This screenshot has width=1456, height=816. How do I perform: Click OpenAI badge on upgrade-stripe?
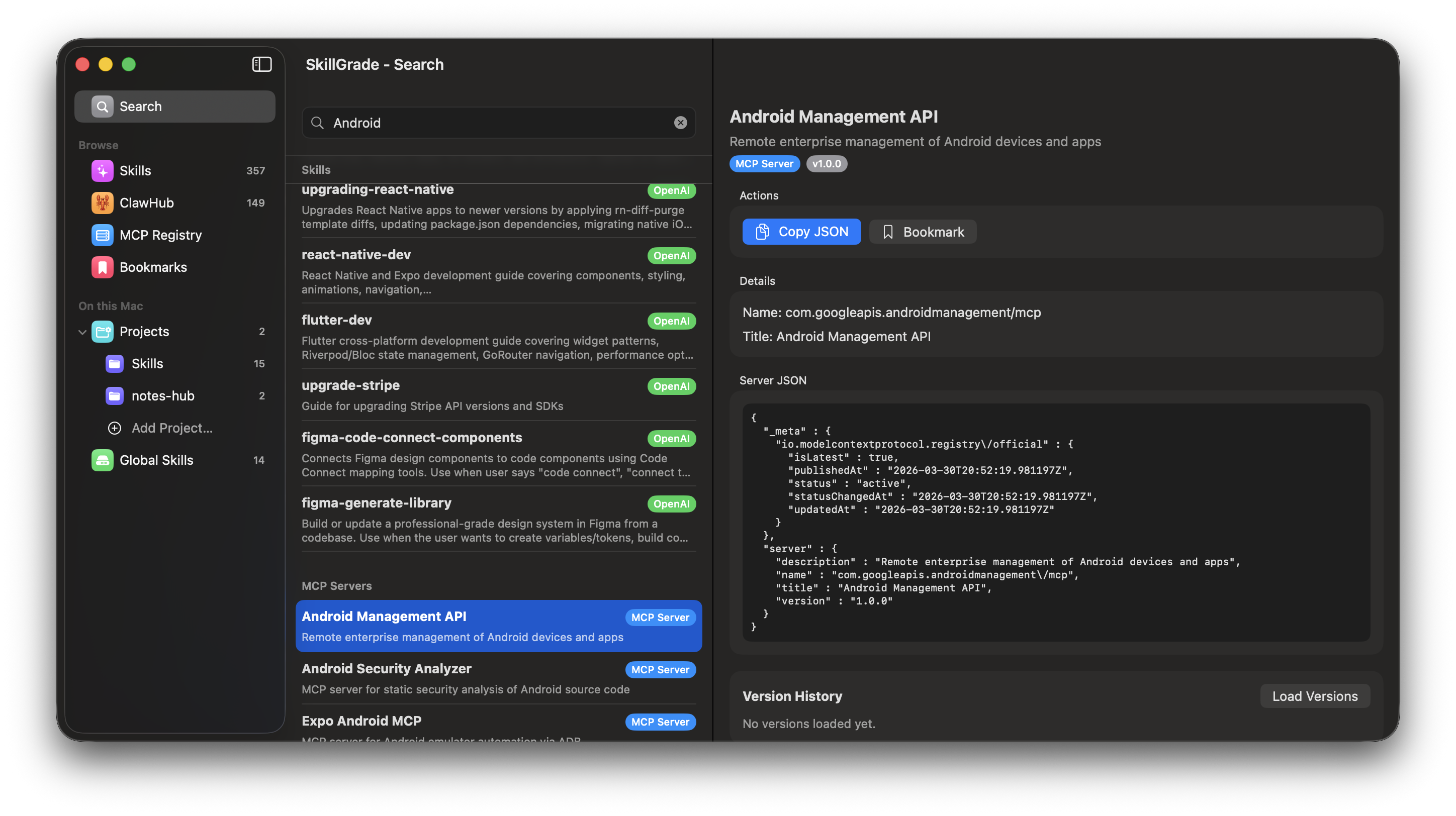click(672, 386)
